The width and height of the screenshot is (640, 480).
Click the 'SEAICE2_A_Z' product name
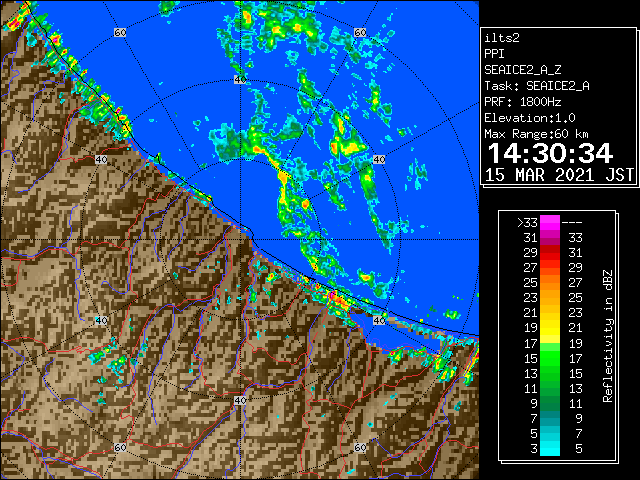[x=523, y=70]
